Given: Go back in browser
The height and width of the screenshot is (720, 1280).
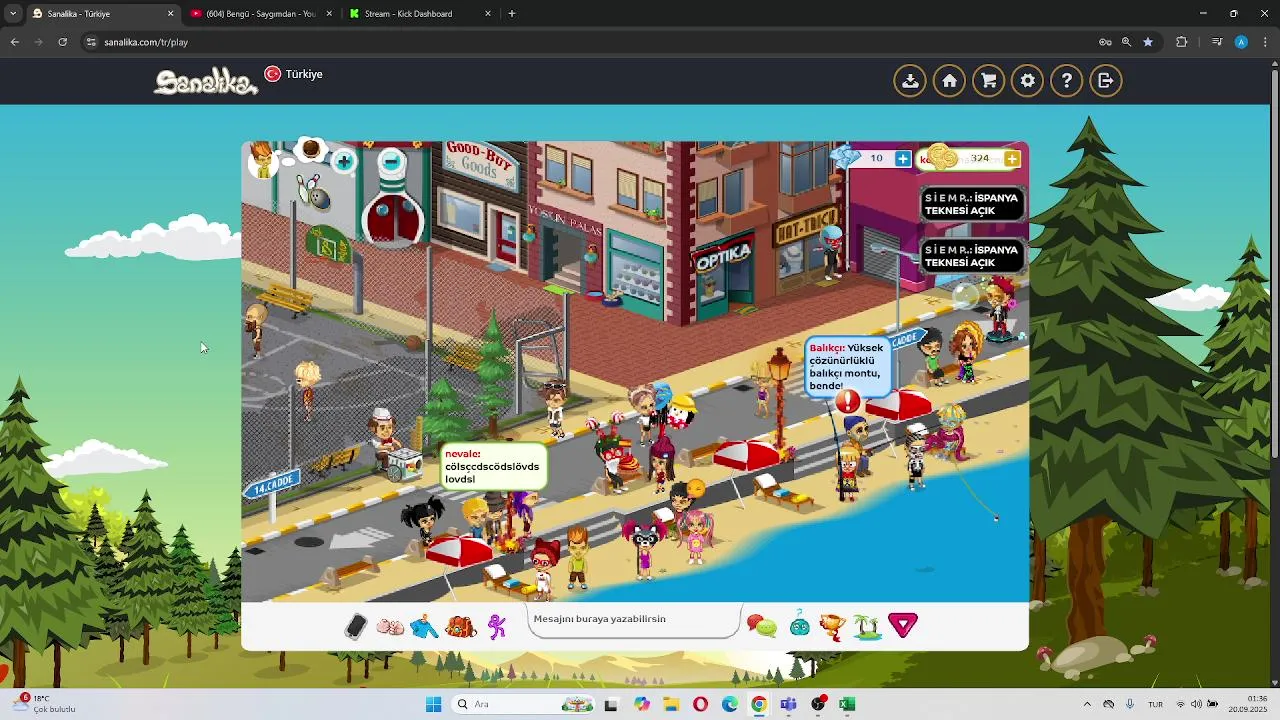Looking at the screenshot, I should click(x=14, y=42).
